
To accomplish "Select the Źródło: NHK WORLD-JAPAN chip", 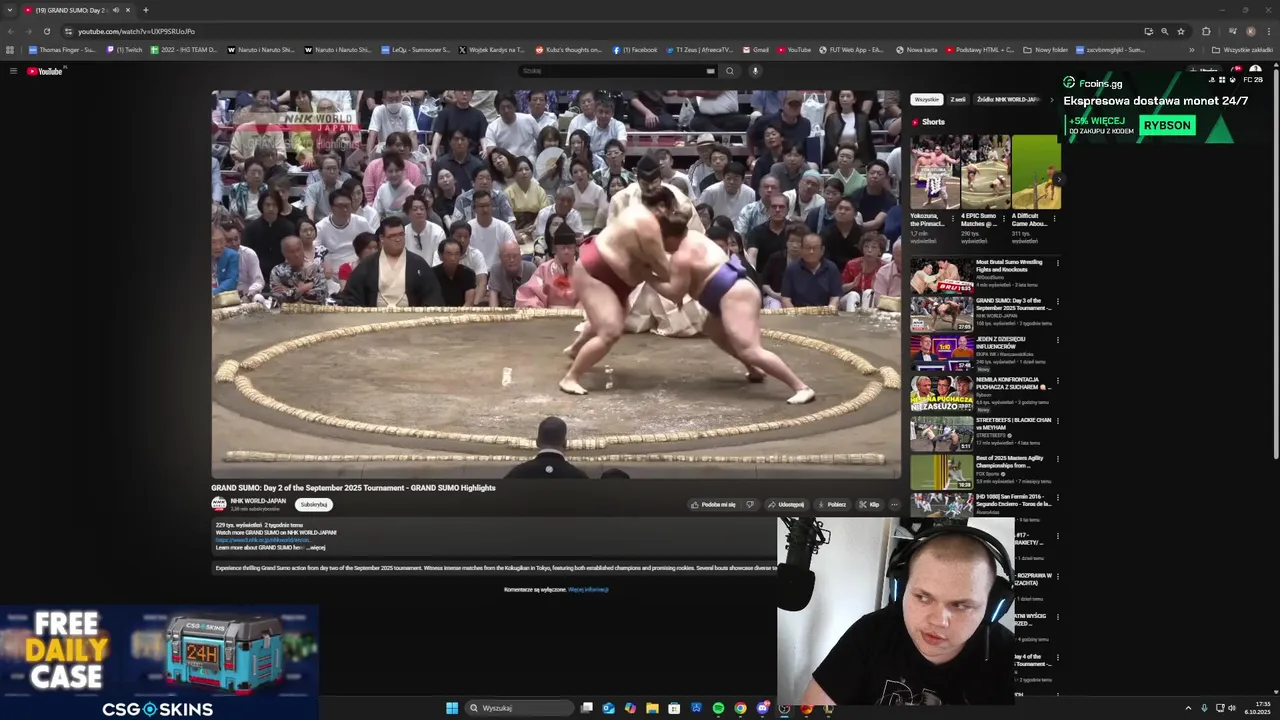I will 1008,100.
